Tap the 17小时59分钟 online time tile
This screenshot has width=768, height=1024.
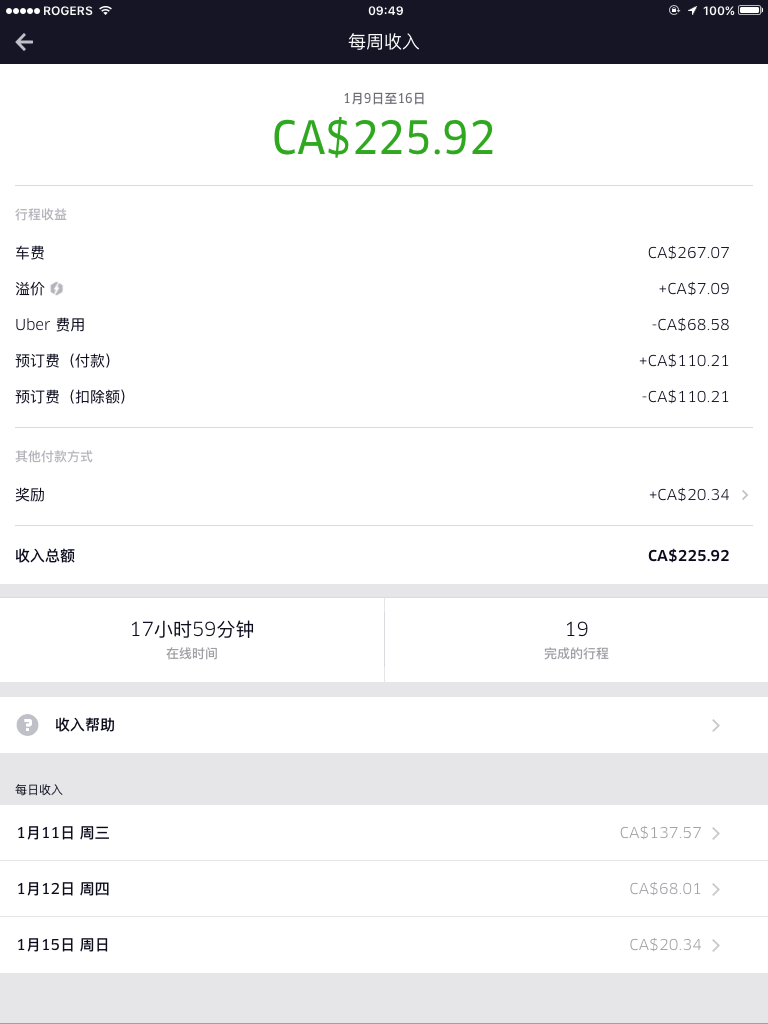click(192, 640)
